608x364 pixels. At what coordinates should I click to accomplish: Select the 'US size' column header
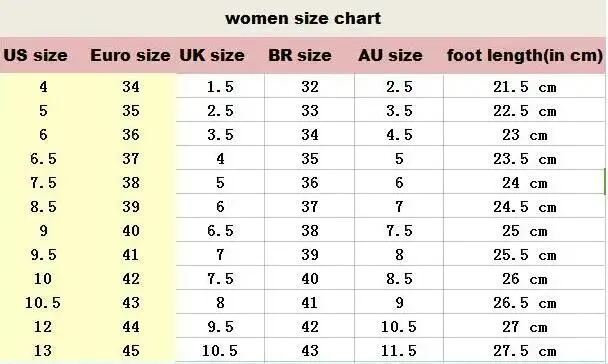(35, 55)
